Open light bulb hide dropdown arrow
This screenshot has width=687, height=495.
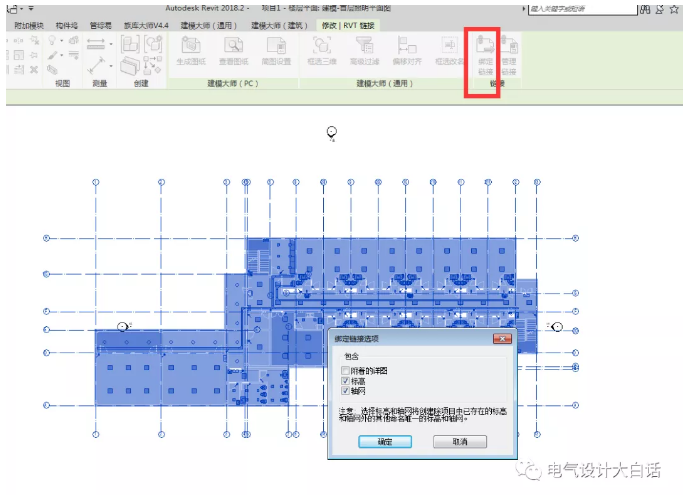[61, 41]
